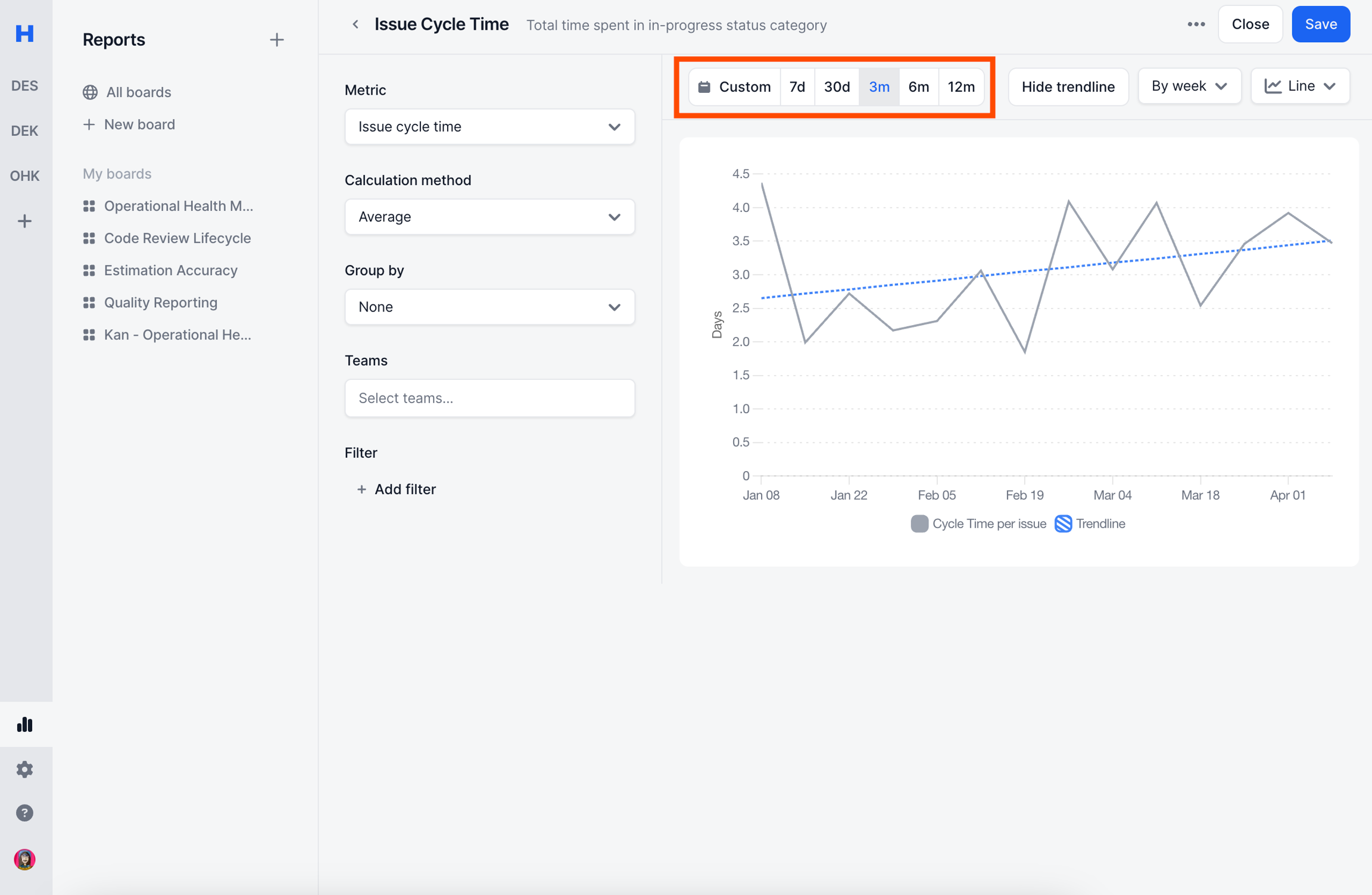Click the H logo home icon
Viewport: 1372px width, 895px height.
click(24, 33)
